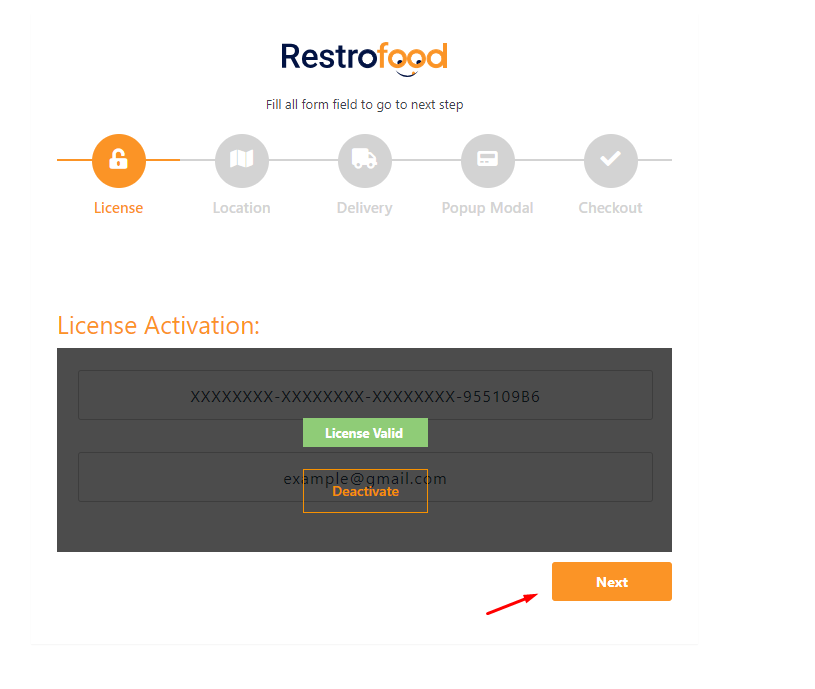Screen dimensions: 815x689
Task: Proceed with the orange Next button
Action: pyautogui.click(x=611, y=582)
